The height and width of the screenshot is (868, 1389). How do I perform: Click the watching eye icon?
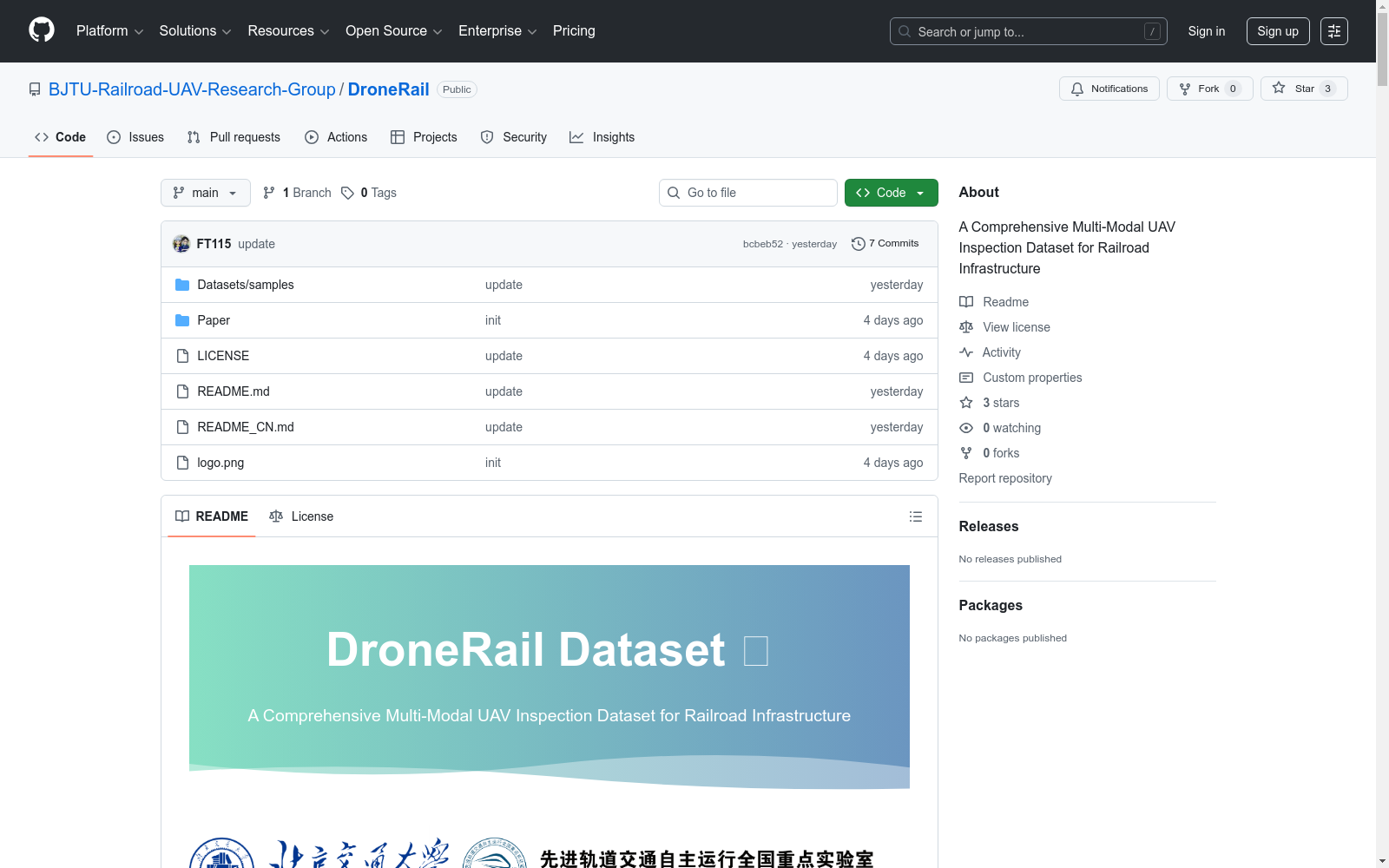(x=966, y=428)
